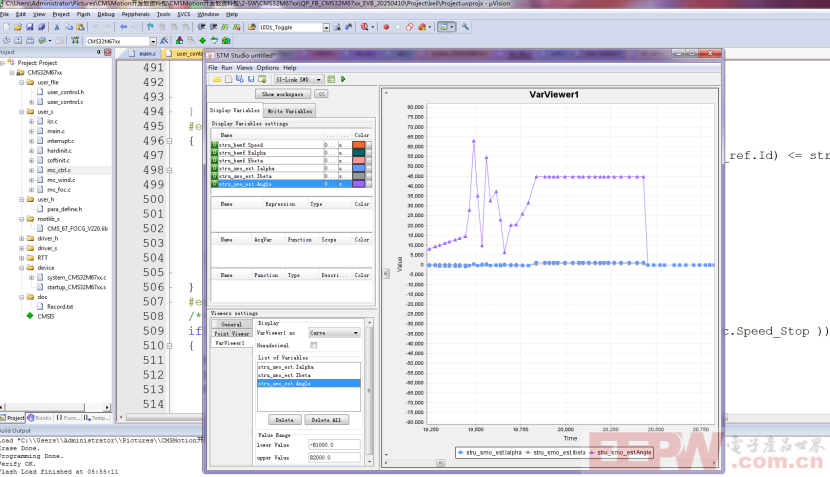The width and height of the screenshot is (830, 477).
Task: Toggle the green D marker for stru_bemf.Ebeta
Action: pyautogui.click(x=214, y=160)
